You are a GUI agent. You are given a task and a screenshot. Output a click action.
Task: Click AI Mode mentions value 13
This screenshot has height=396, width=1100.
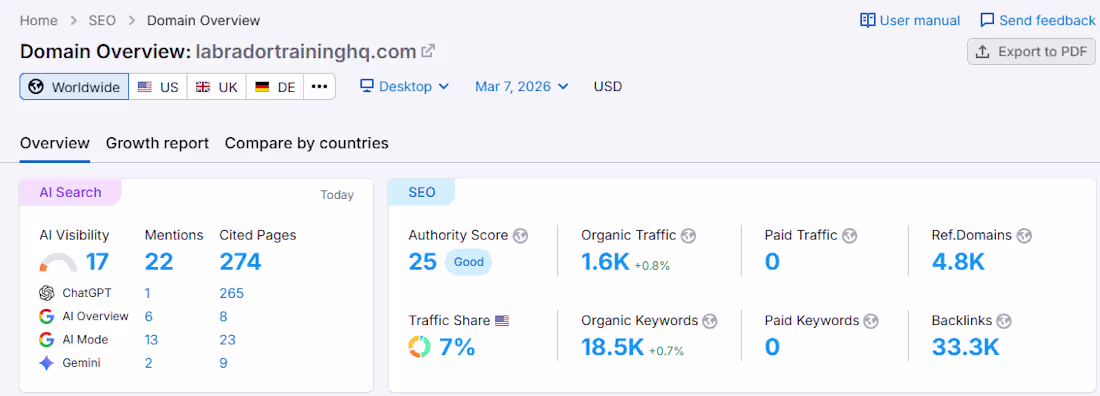click(151, 340)
